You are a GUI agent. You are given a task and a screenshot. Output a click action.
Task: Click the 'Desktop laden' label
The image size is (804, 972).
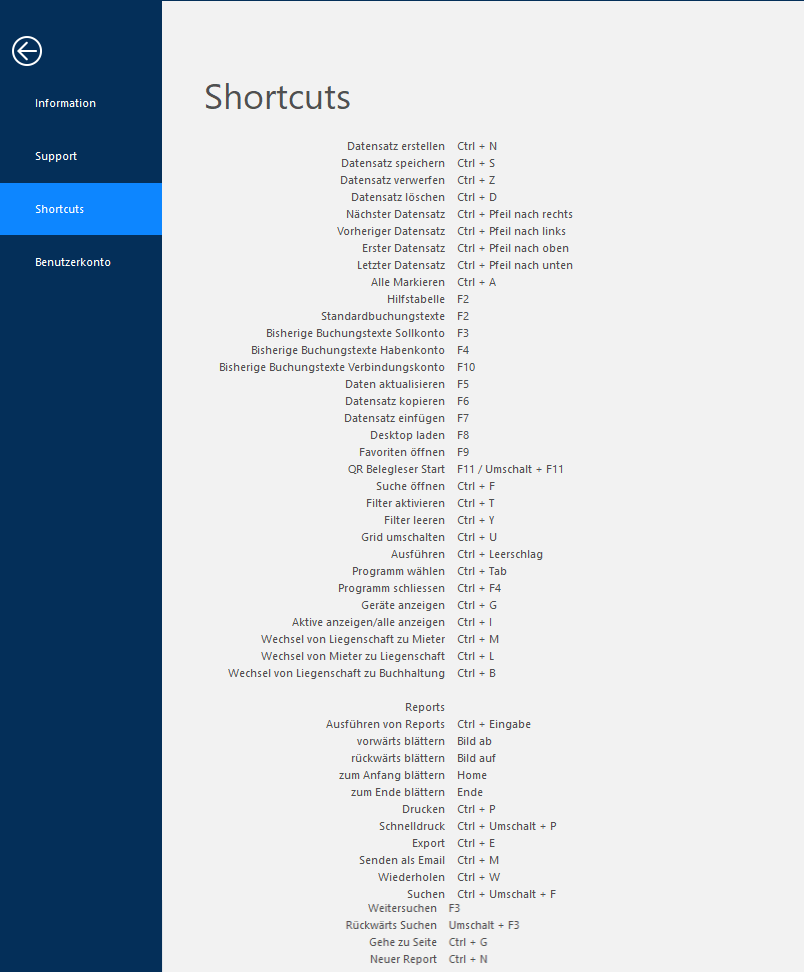click(407, 435)
